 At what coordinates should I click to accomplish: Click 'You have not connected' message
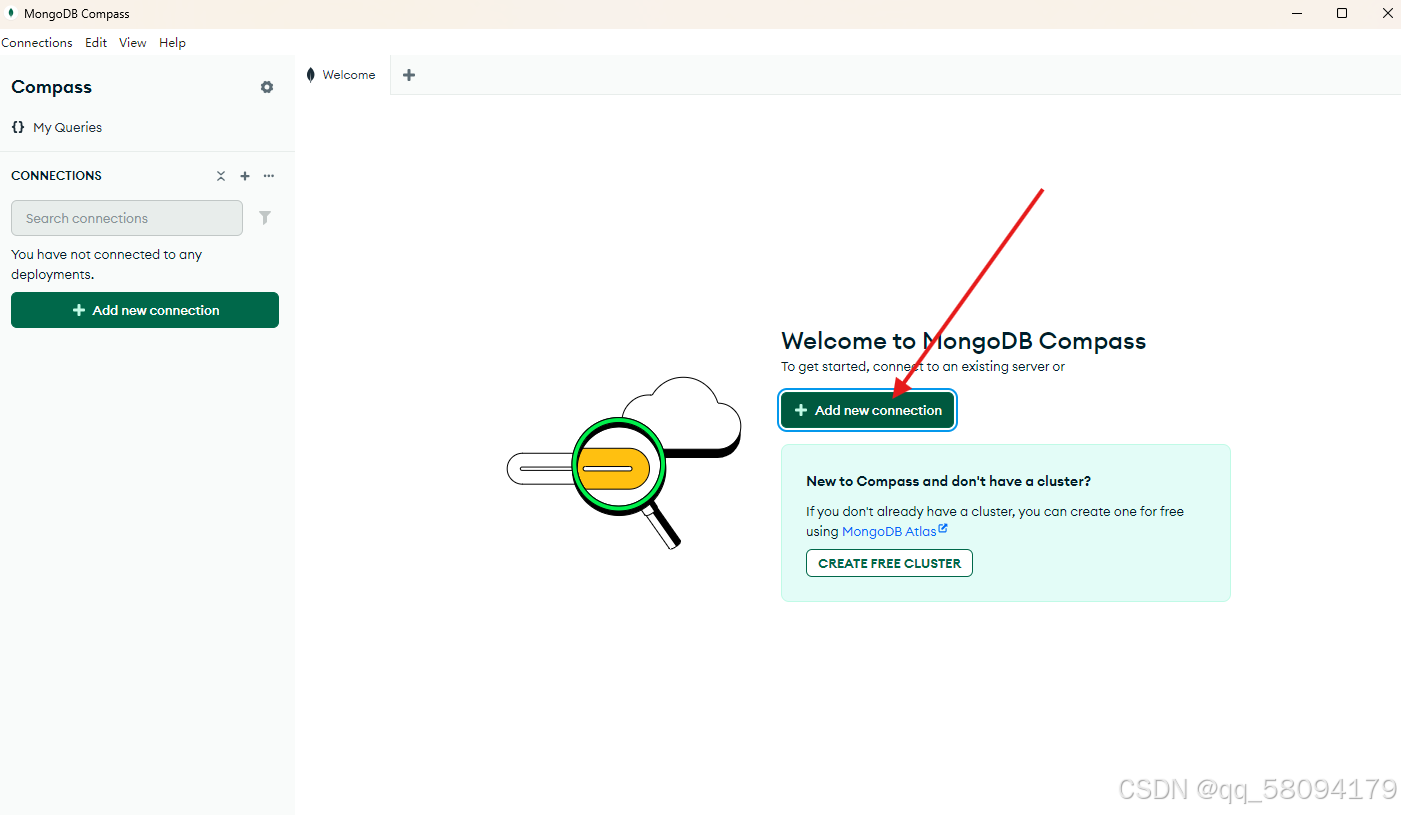[x=107, y=264]
